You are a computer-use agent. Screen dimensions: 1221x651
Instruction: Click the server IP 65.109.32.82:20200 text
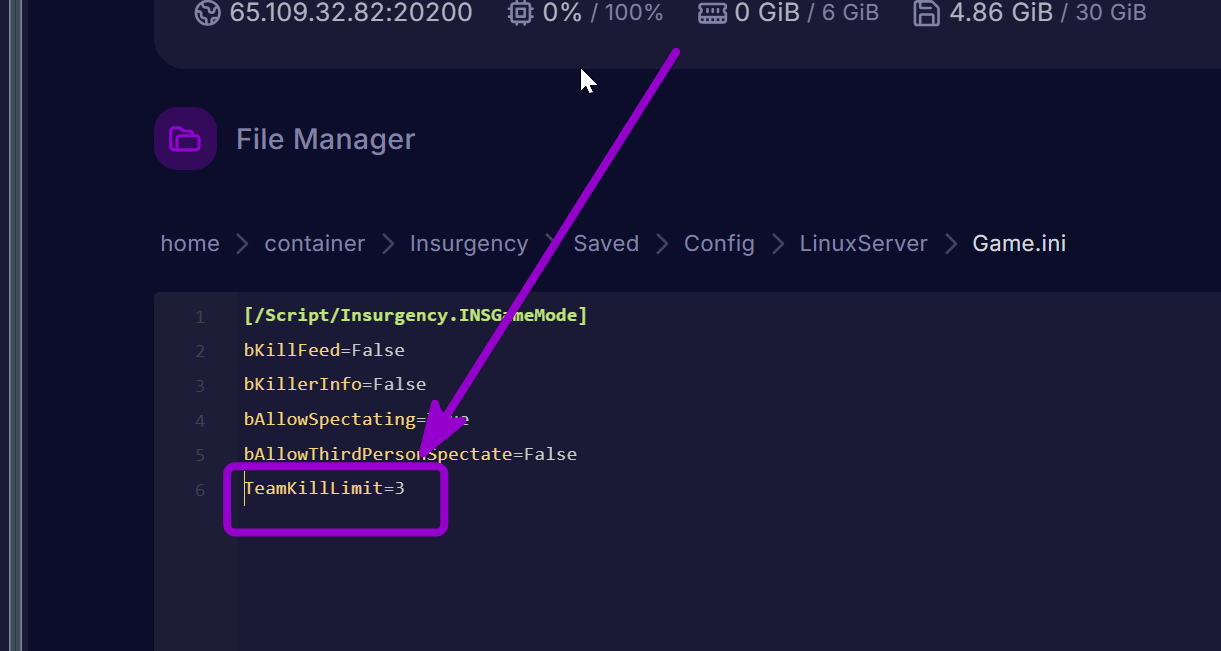coord(351,13)
